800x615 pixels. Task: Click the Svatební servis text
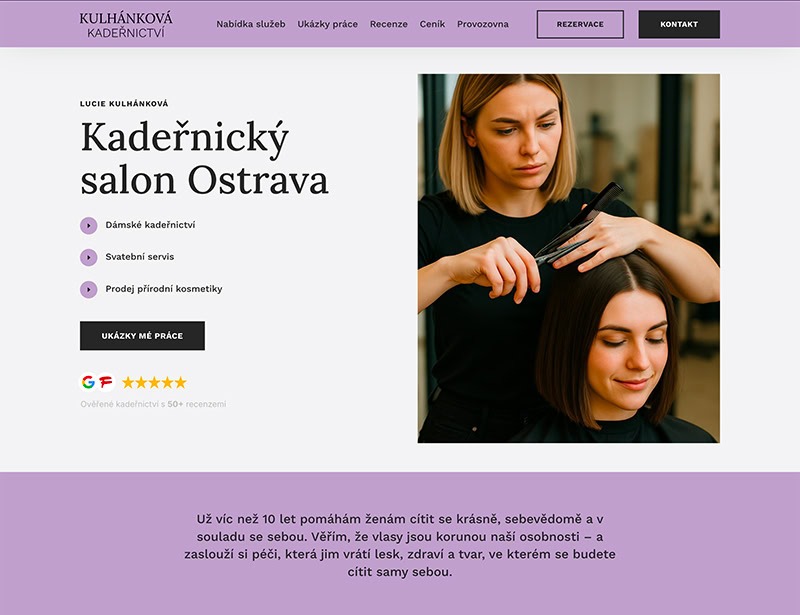coord(140,257)
